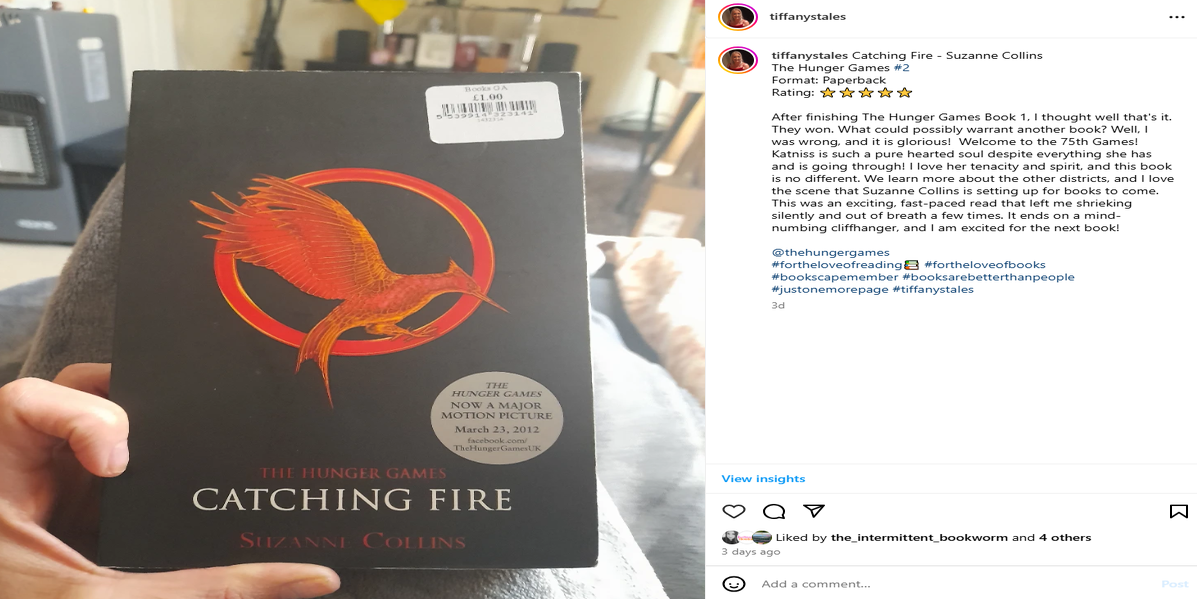Screen dimensions: 1197x599
Task: Click View insights link
Action: click(x=763, y=478)
